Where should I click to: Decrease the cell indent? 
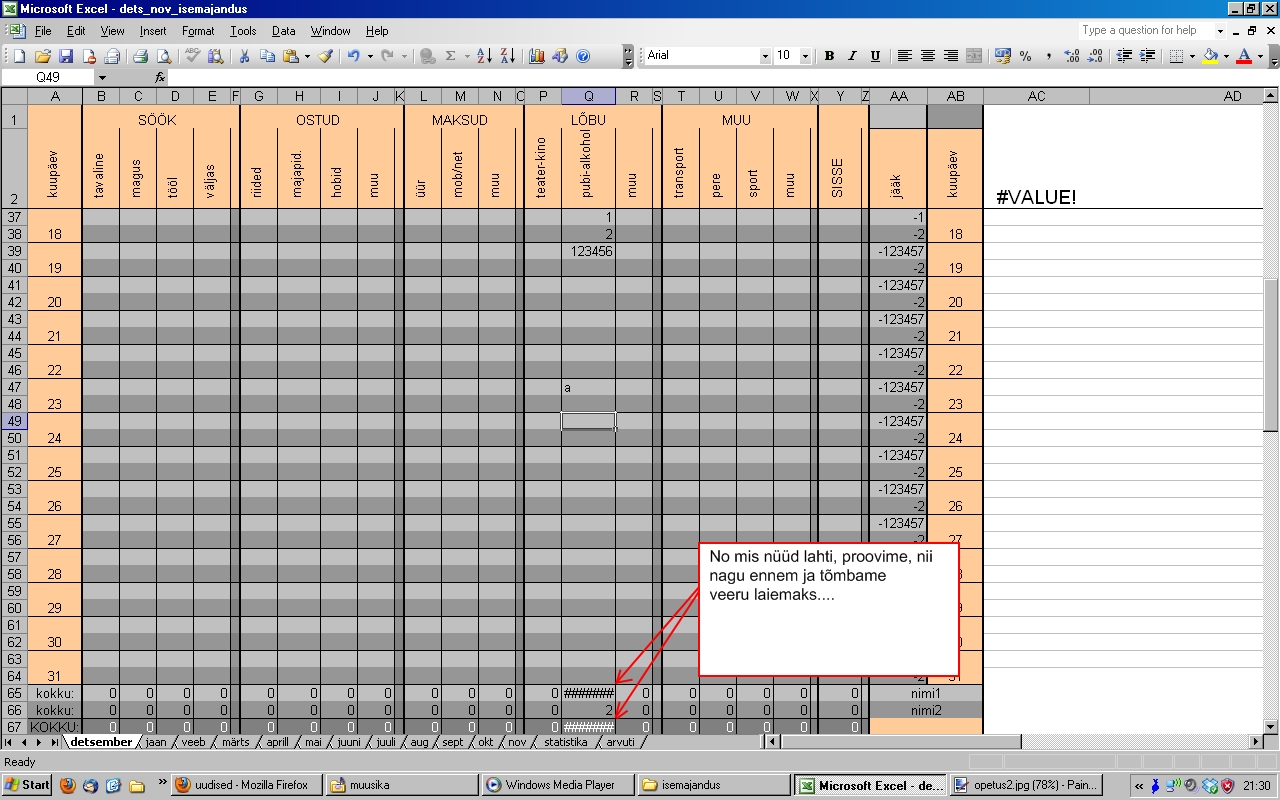coord(1125,56)
